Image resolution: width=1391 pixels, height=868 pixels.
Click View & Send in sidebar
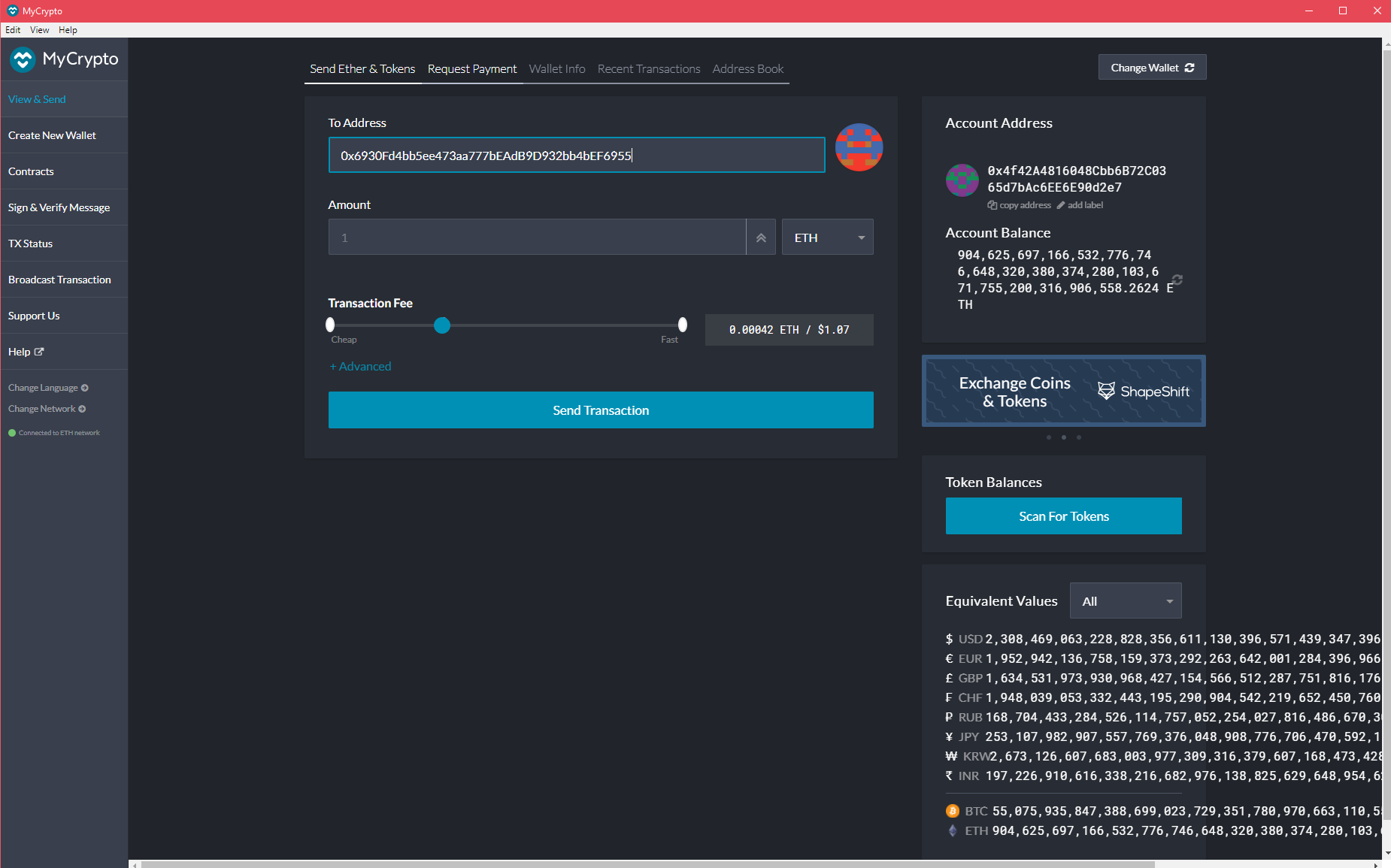pos(64,99)
